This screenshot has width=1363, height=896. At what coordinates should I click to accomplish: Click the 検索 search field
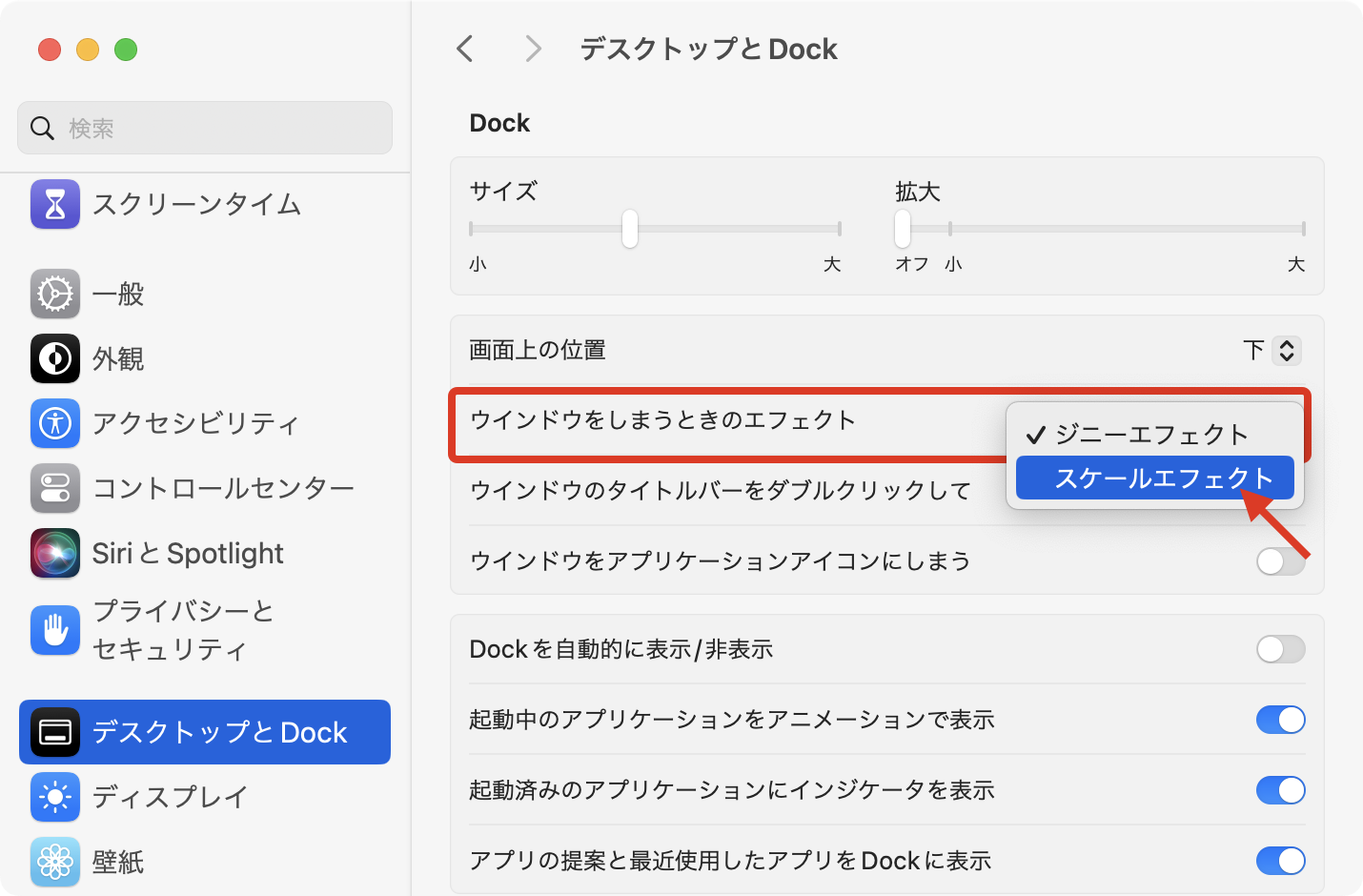(x=205, y=128)
